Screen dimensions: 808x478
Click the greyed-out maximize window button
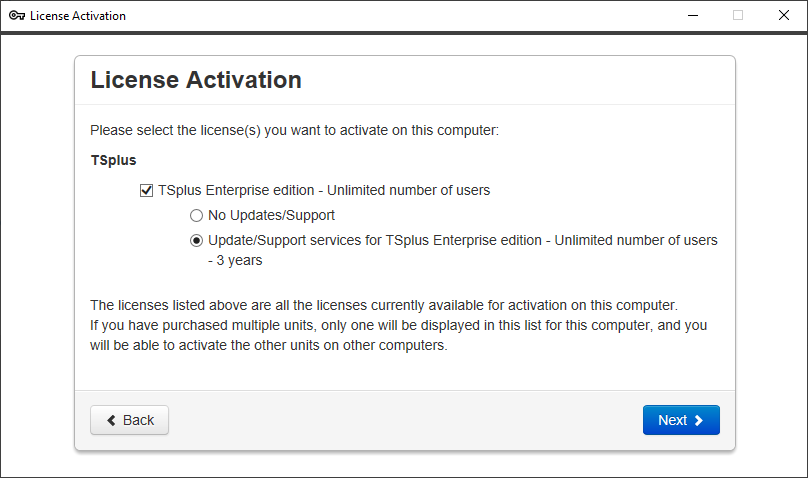tap(738, 16)
